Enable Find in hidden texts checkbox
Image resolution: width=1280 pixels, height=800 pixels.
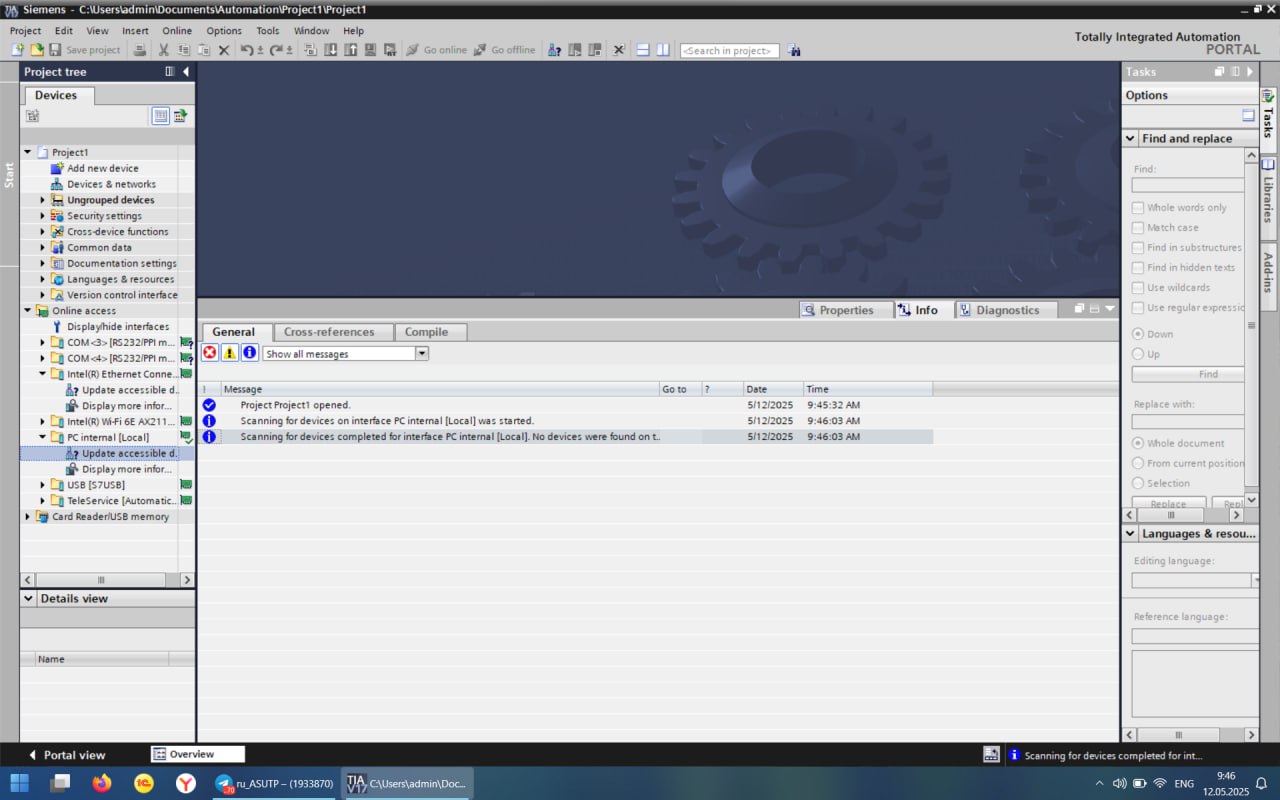click(1138, 268)
